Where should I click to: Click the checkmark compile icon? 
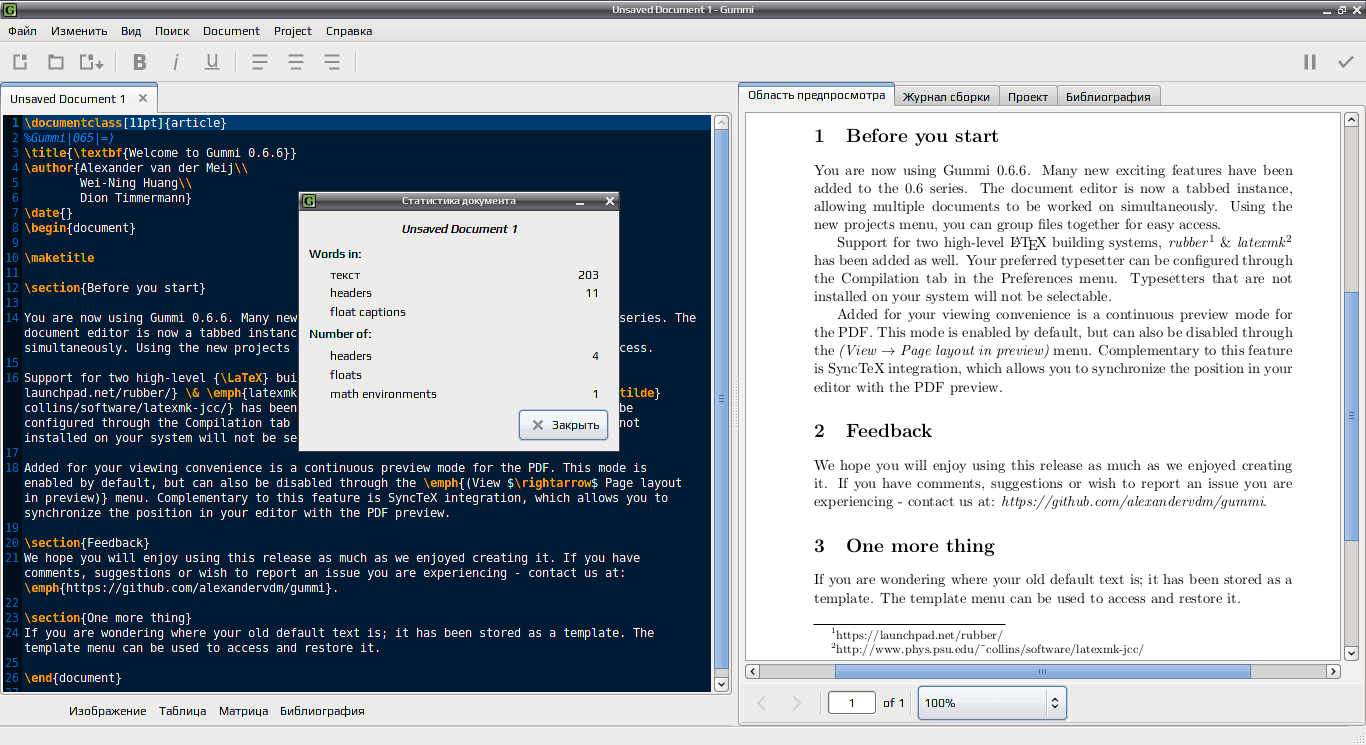pyautogui.click(x=1346, y=62)
